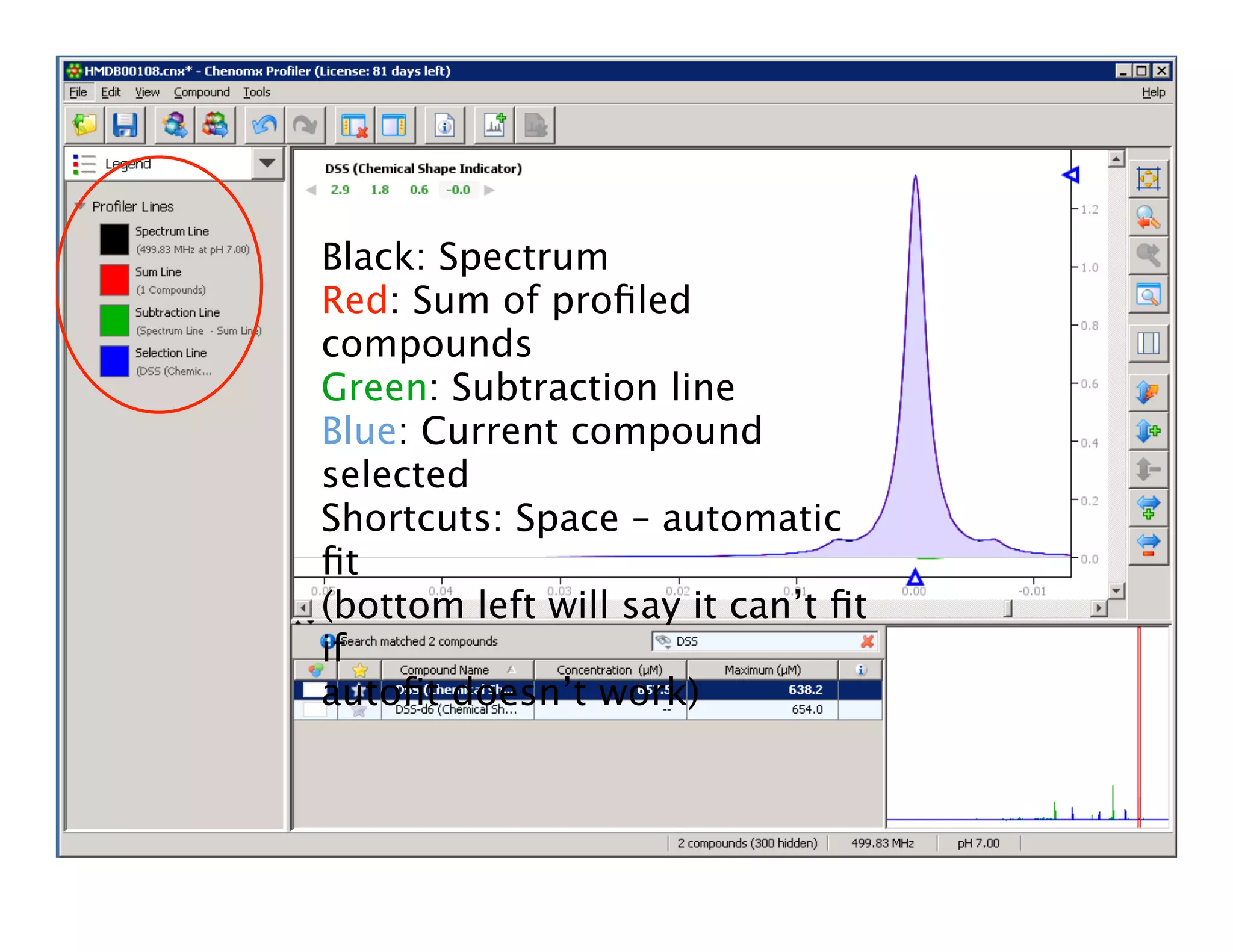Sort by the colored compounds column header
The width and height of the screenshot is (1233, 952).
(x=315, y=670)
